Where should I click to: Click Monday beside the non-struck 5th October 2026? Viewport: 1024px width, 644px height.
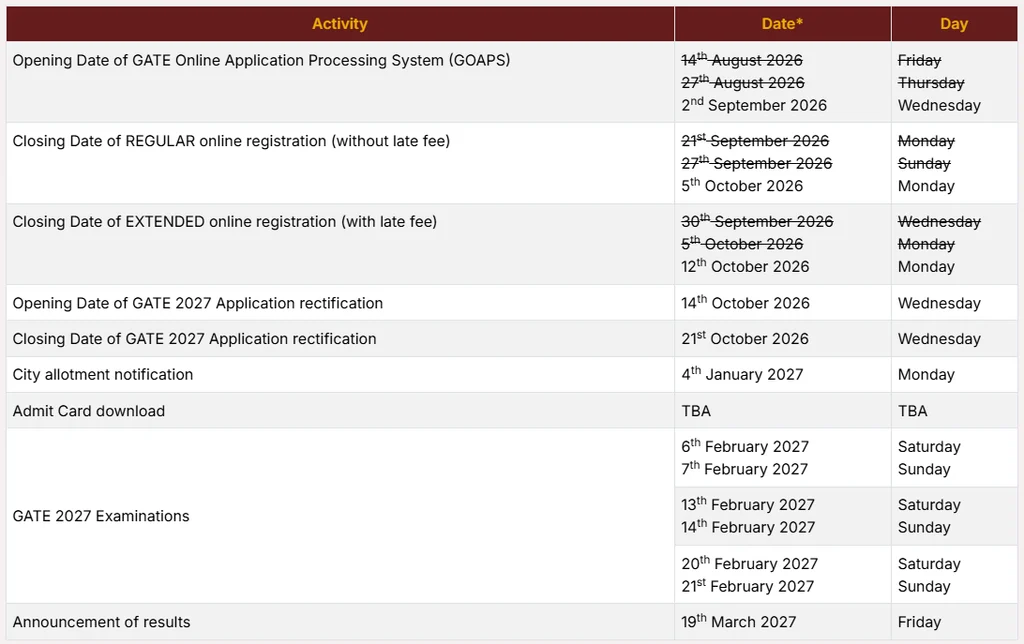pos(926,186)
